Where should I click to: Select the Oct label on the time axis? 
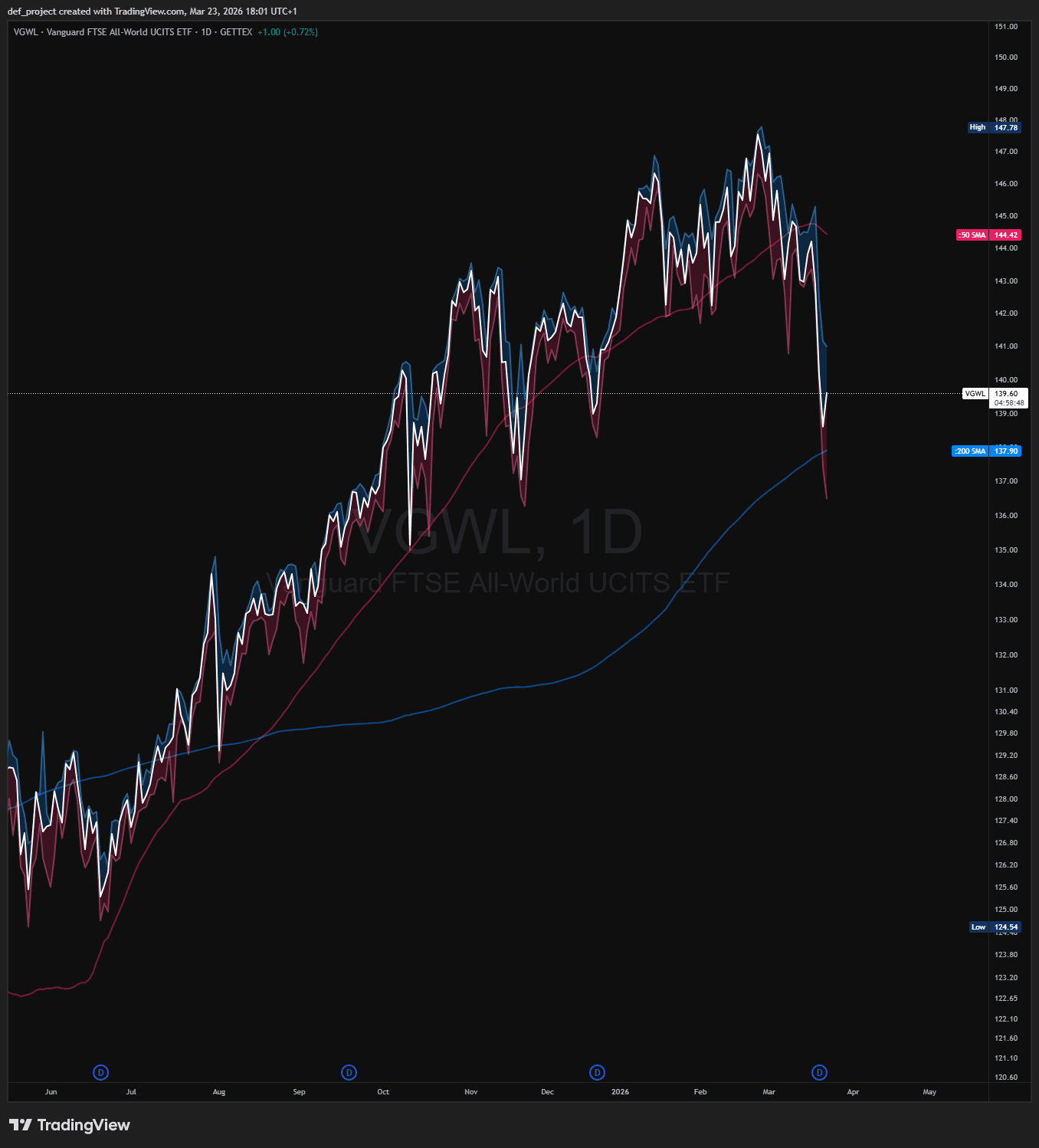pos(383,1092)
